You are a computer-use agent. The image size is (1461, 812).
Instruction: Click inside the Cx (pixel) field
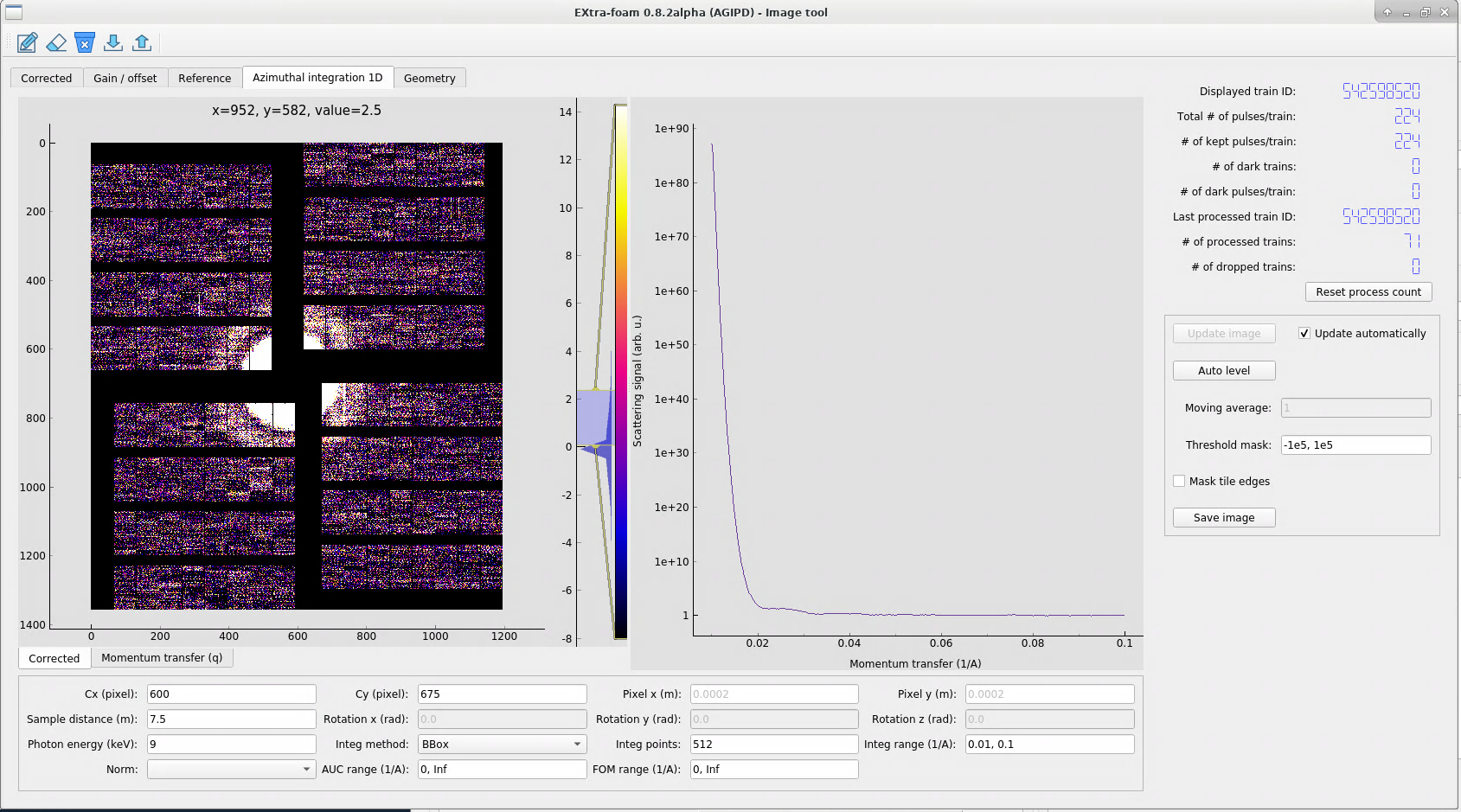[x=231, y=694]
